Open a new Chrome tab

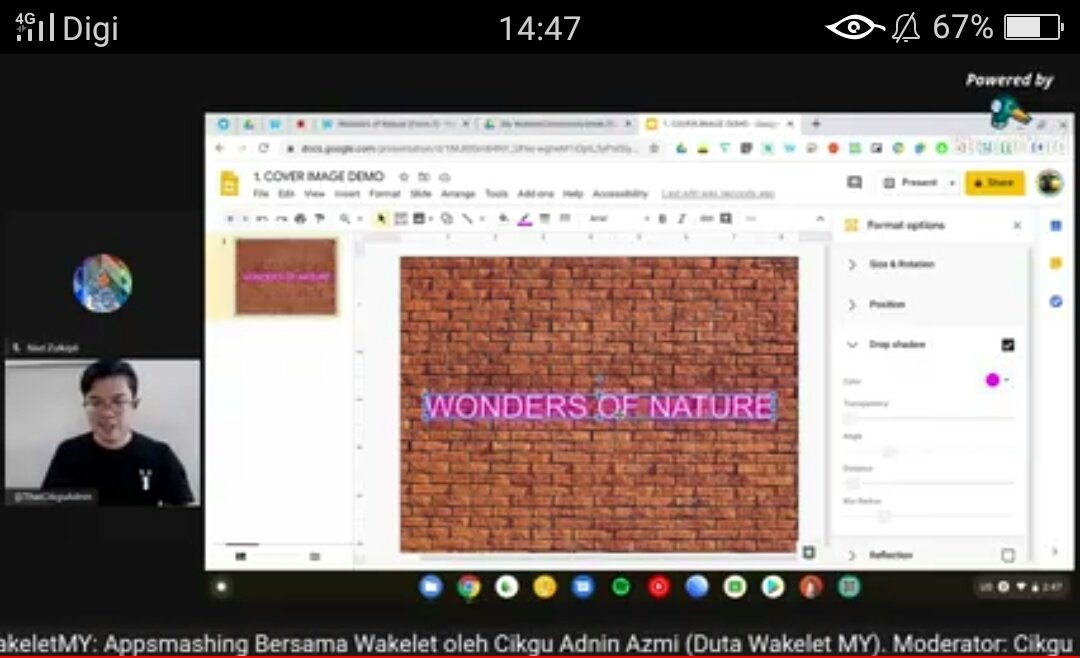pos(816,124)
